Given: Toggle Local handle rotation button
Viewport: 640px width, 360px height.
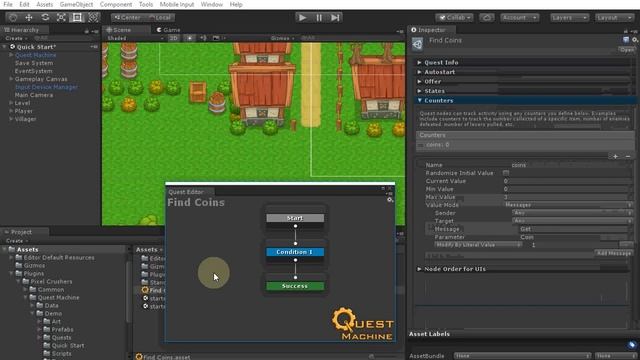Looking at the screenshot, I should coord(160,18).
